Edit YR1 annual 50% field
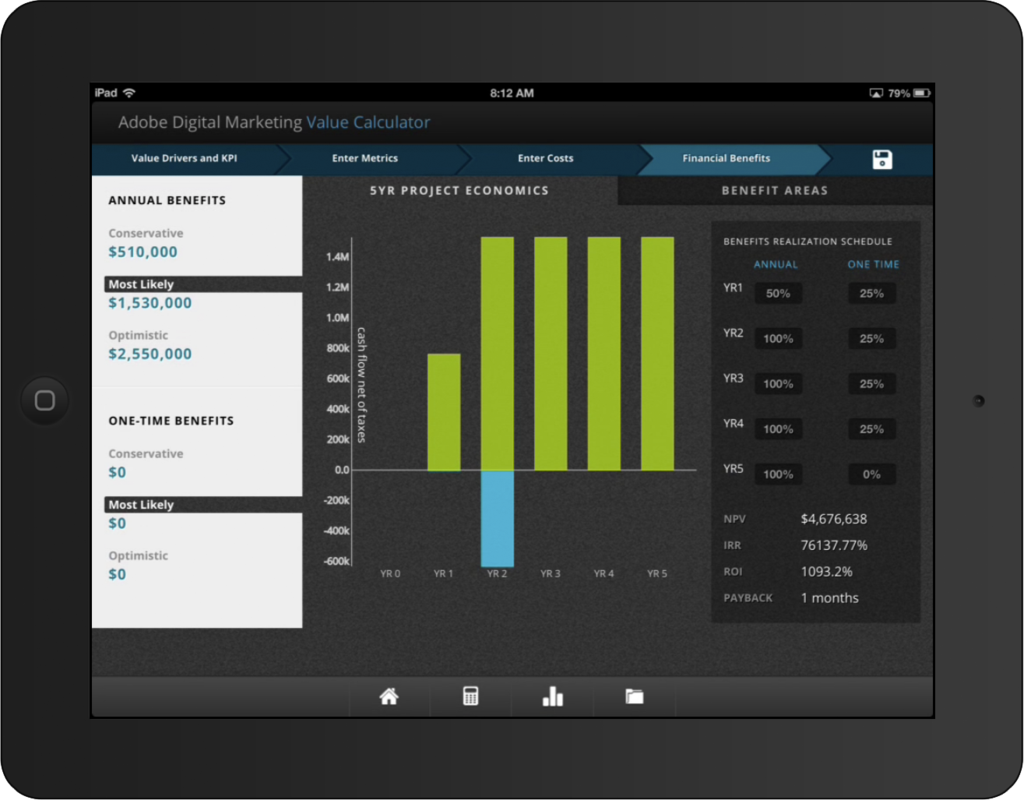 tap(778, 293)
